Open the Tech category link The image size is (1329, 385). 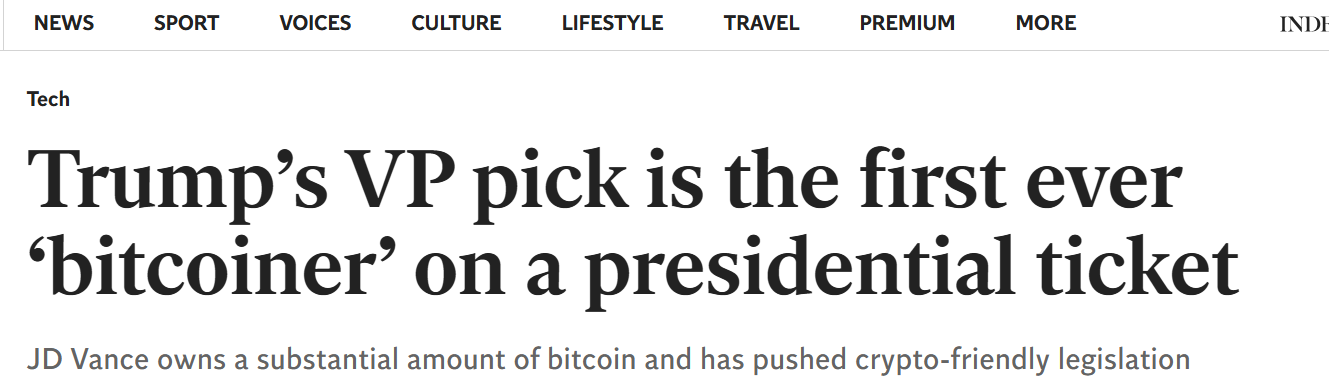click(48, 99)
